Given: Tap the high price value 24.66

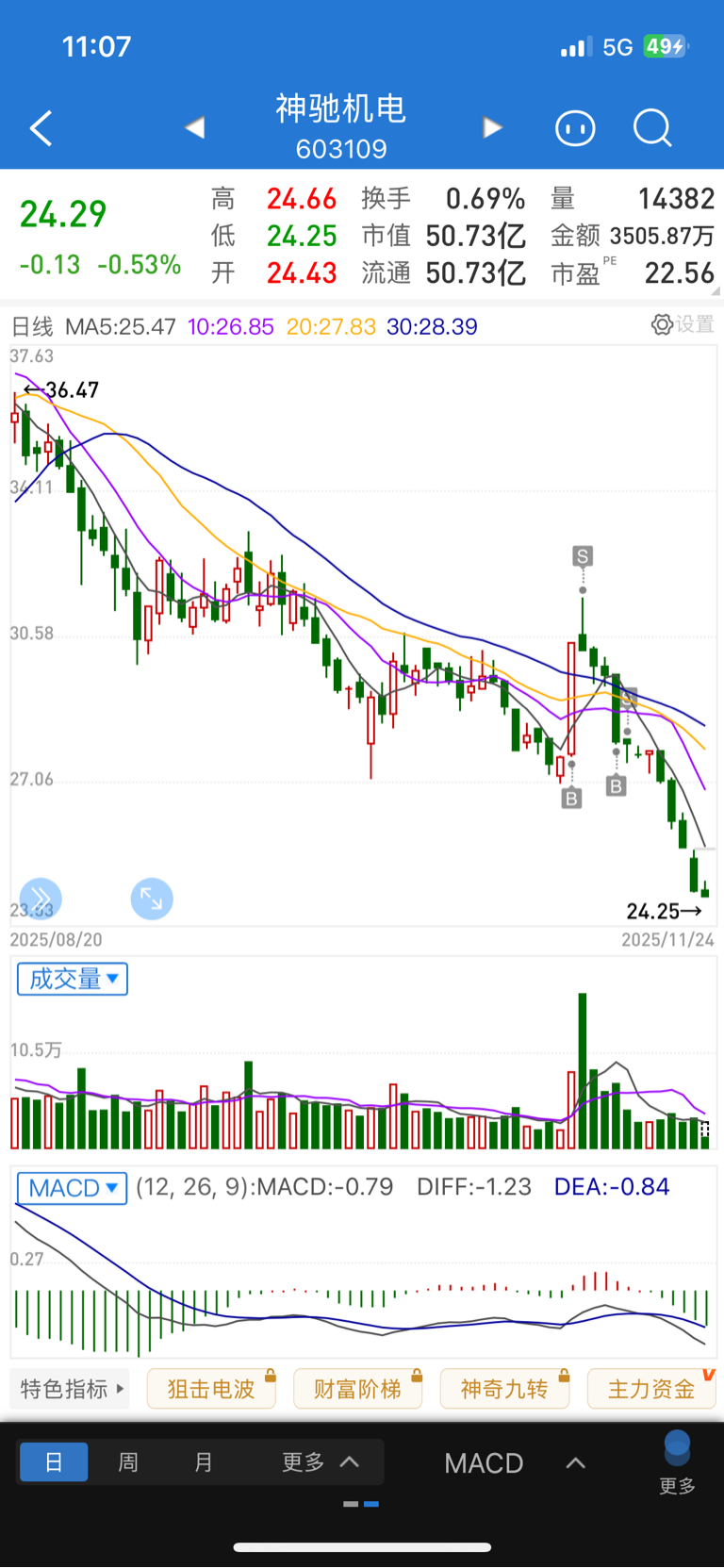Looking at the screenshot, I should 302,199.
